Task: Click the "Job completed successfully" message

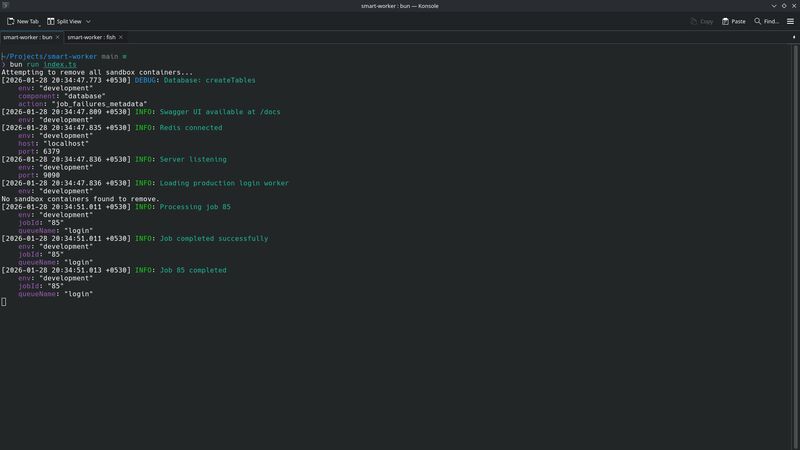Action: pos(214,238)
